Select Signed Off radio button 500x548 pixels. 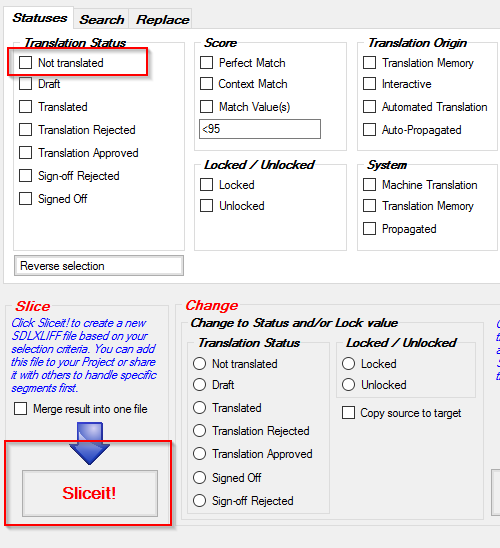tap(200, 477)
